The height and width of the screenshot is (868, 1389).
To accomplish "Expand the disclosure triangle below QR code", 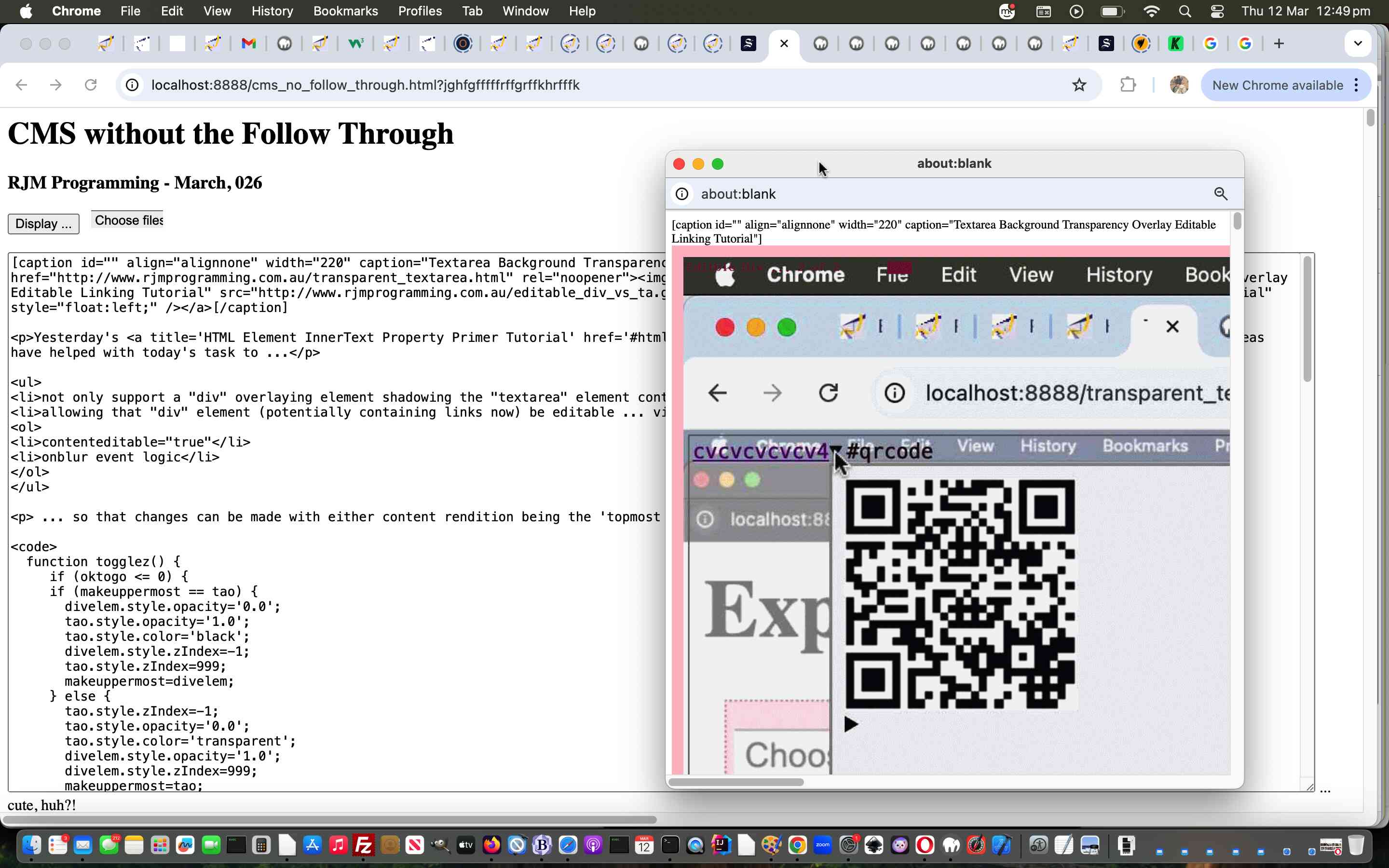I will tap(851, 724).
